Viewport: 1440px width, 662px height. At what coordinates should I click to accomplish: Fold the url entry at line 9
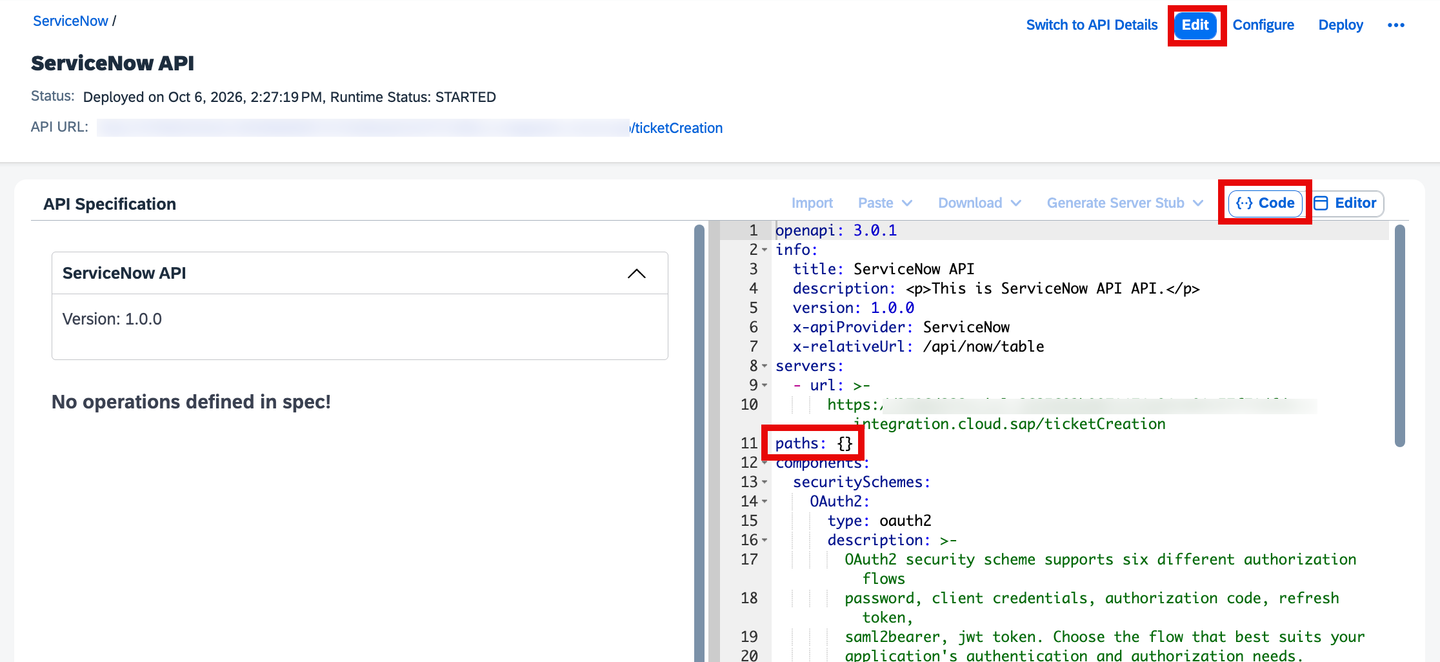pyautogui.click(x=765, y=385)
